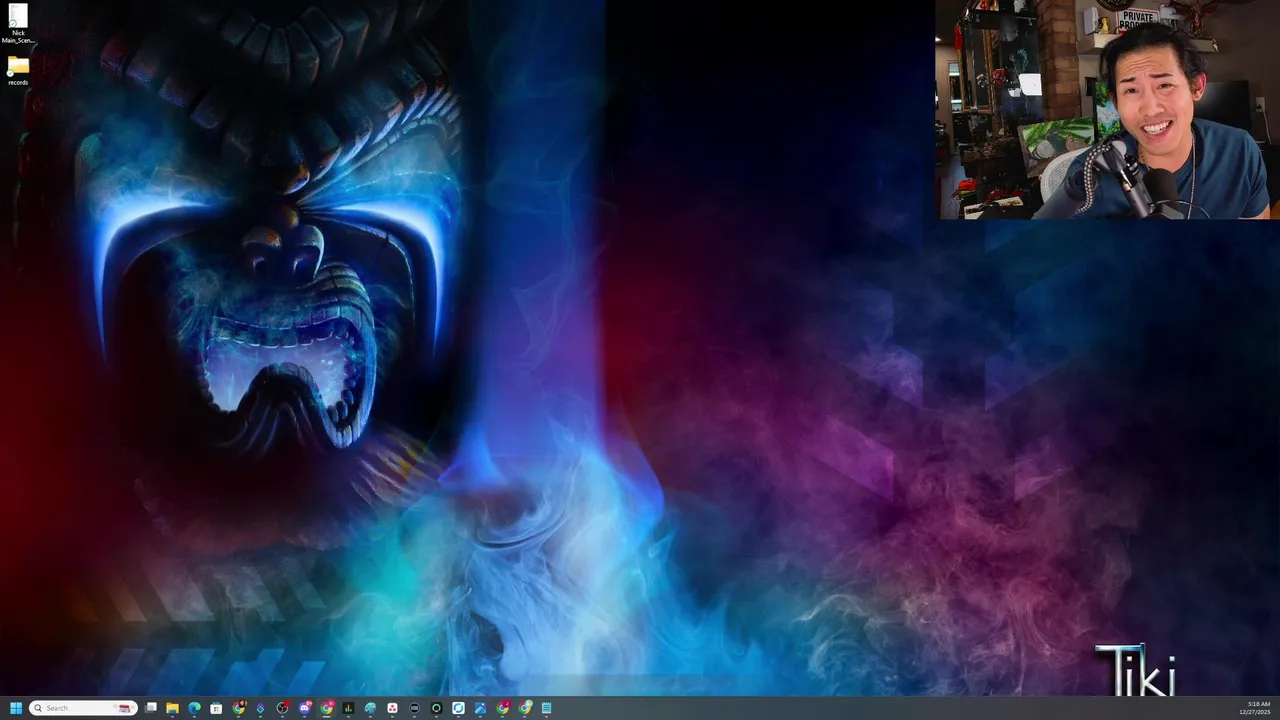This screenshot has width=1280, height=720.
Task: Open the blue mountain picture app icon
Action: coord(480,708)
